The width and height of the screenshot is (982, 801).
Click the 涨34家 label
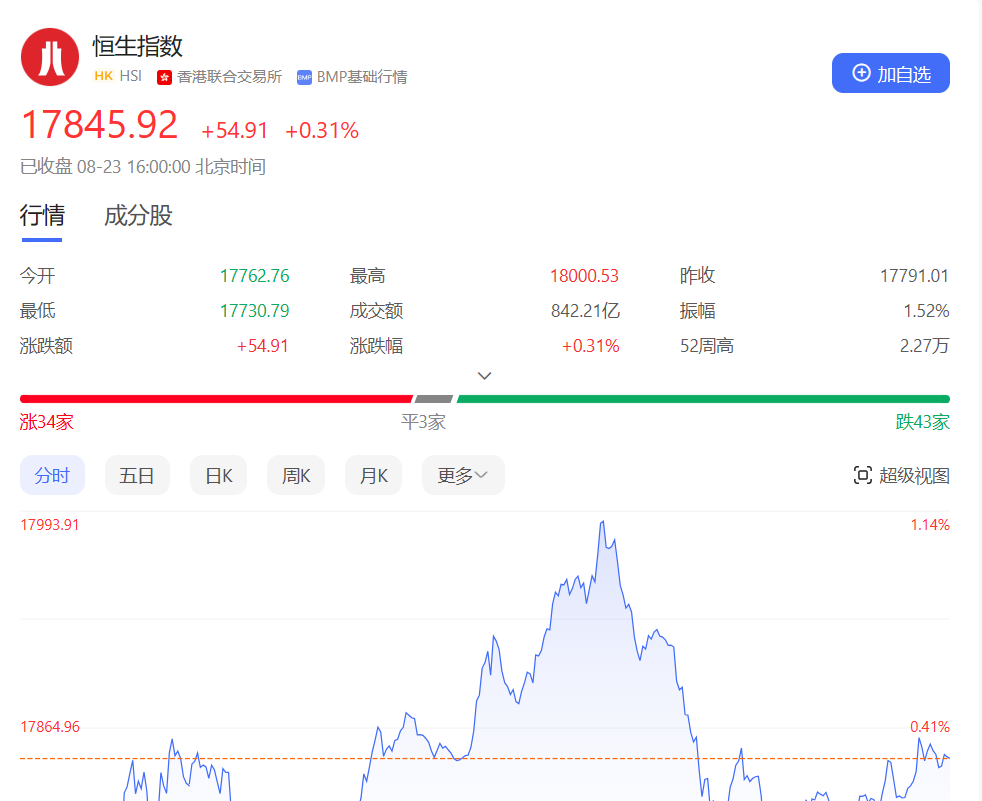point(46,422)
